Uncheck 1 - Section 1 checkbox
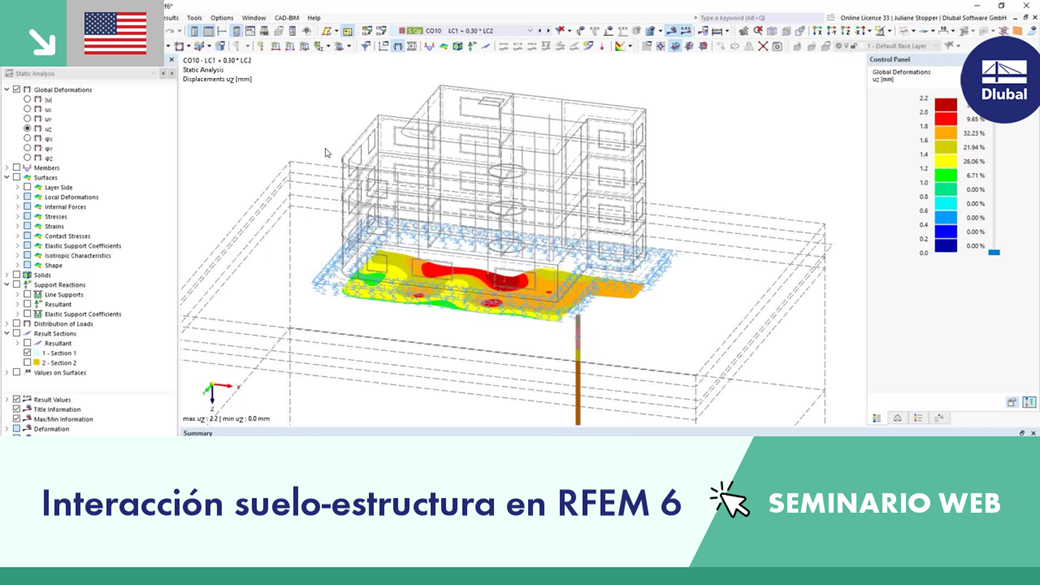 [27, 353]
